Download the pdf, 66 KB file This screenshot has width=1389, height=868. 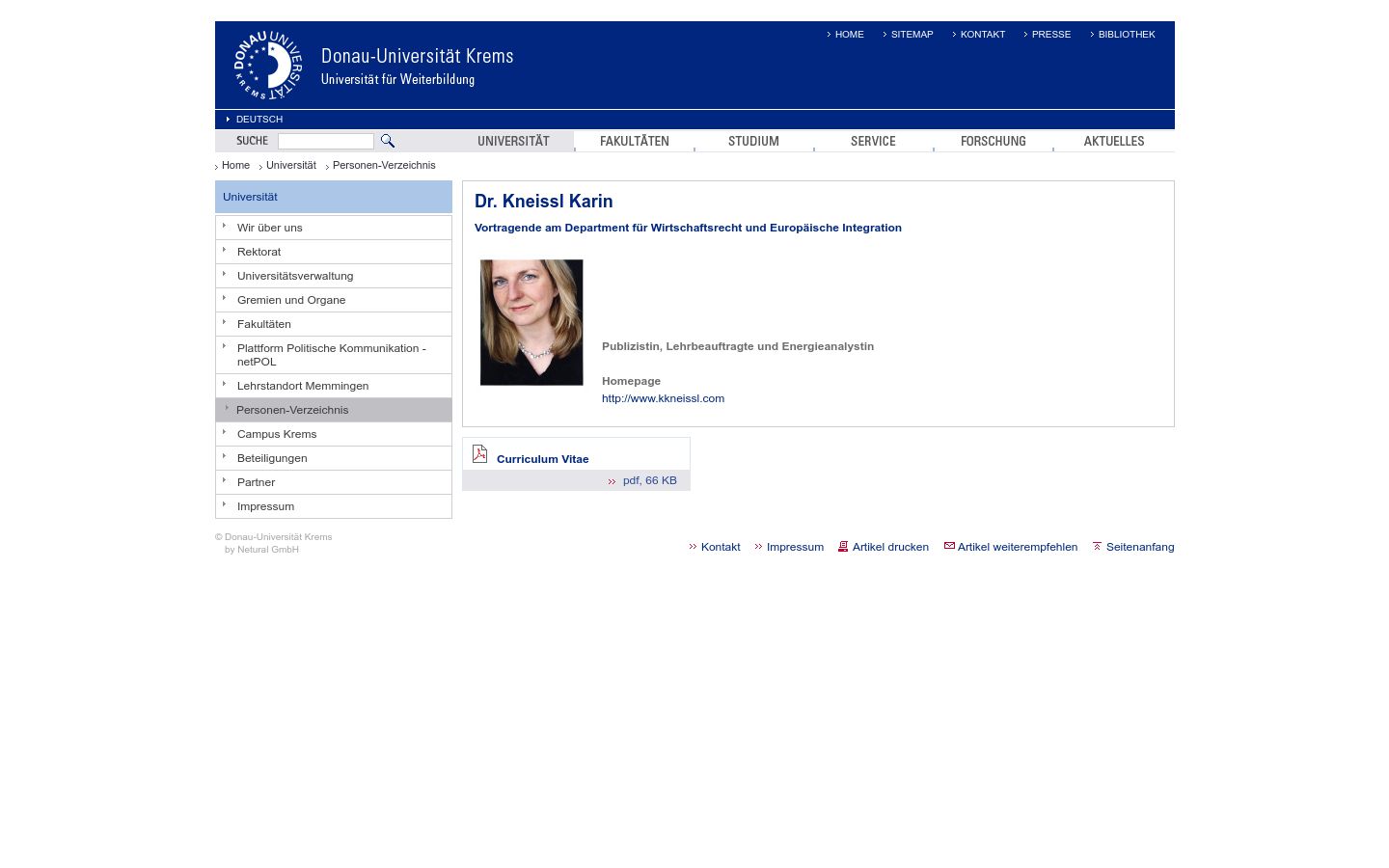tap(649, 480)
